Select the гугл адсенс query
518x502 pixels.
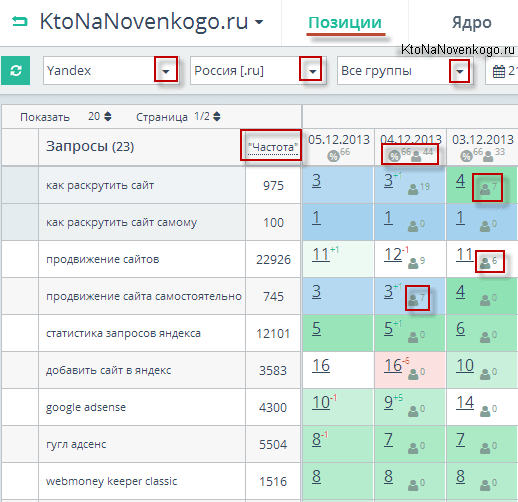coord(76,444)
